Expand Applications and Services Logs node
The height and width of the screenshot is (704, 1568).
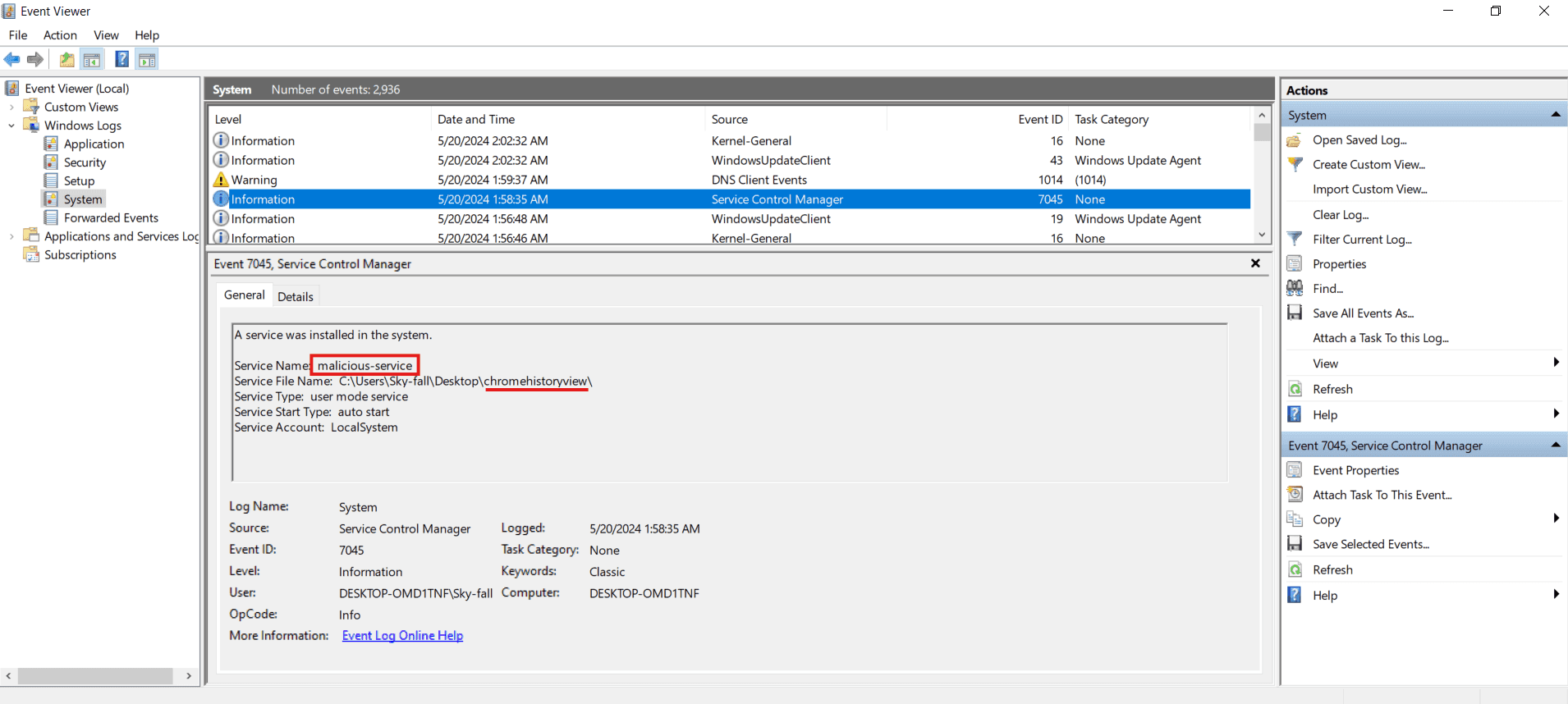[11, 236]
